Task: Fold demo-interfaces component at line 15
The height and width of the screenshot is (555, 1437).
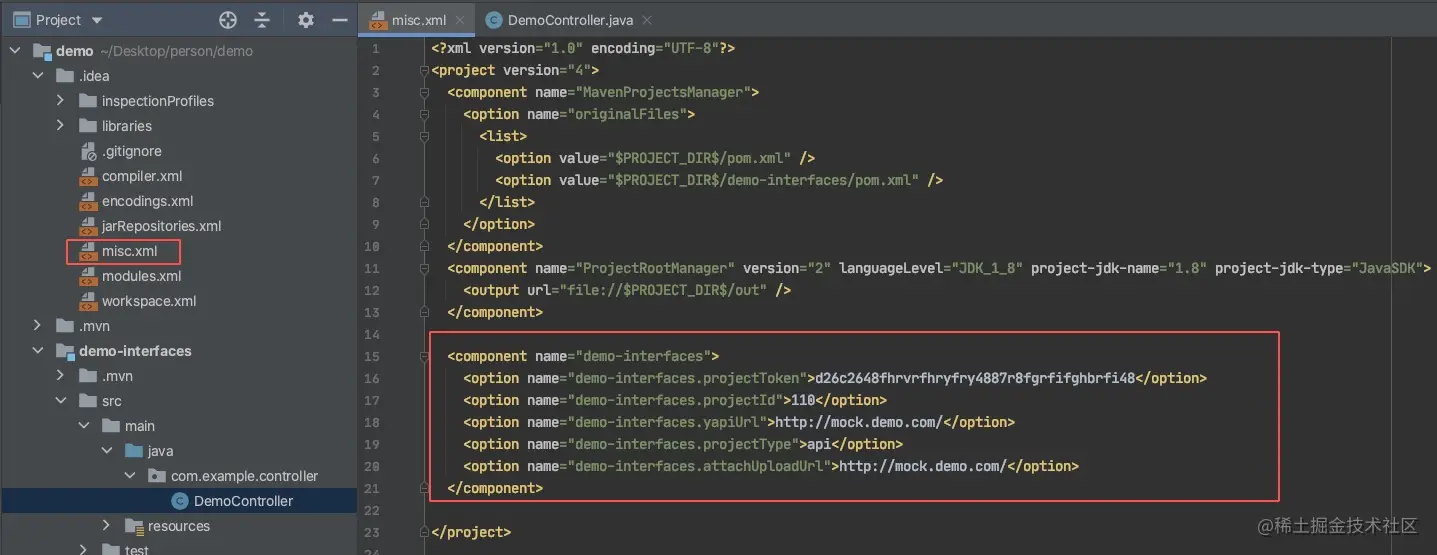Action: point(424,356)
